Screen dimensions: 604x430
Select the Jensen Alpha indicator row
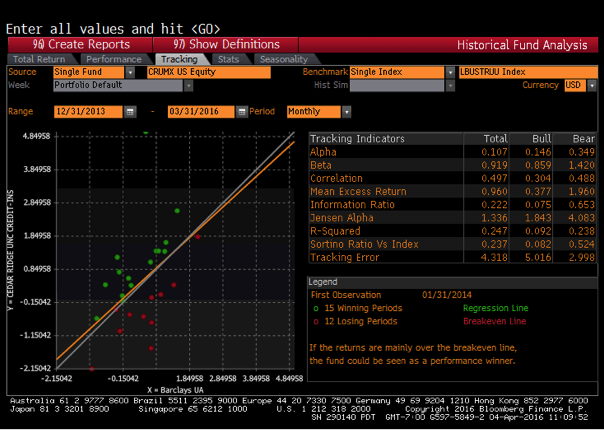tap(448, 217)
